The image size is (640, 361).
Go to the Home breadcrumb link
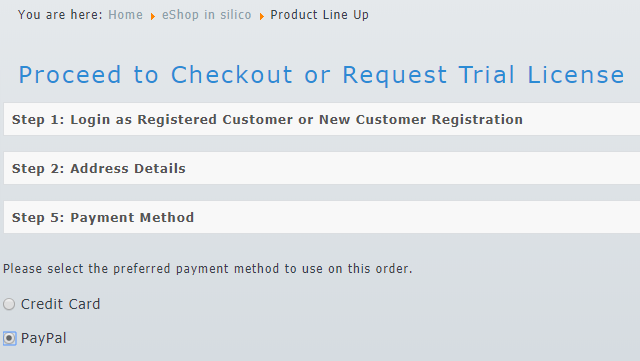(125, 15)
